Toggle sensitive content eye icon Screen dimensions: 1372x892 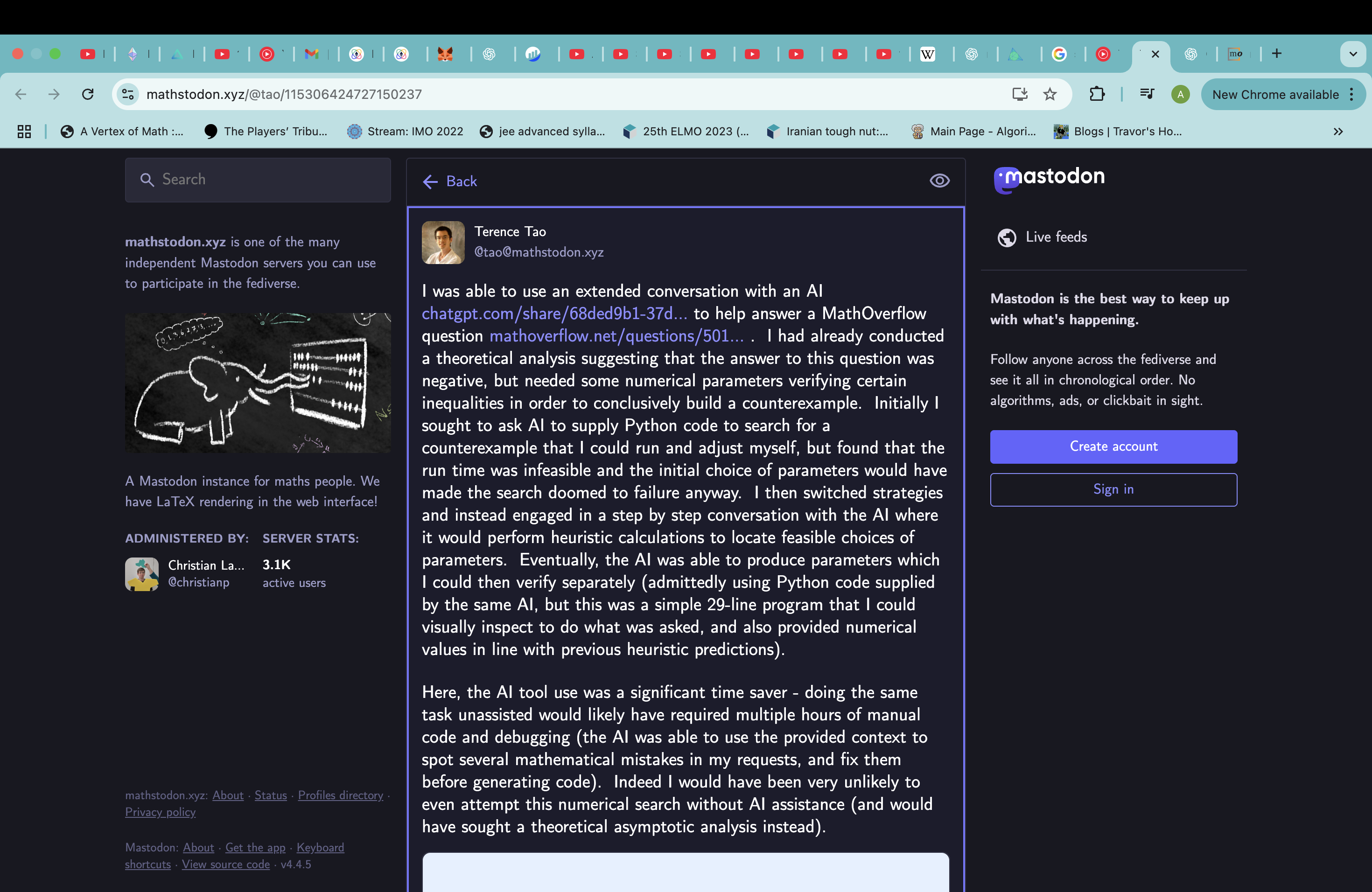[939, 181]
